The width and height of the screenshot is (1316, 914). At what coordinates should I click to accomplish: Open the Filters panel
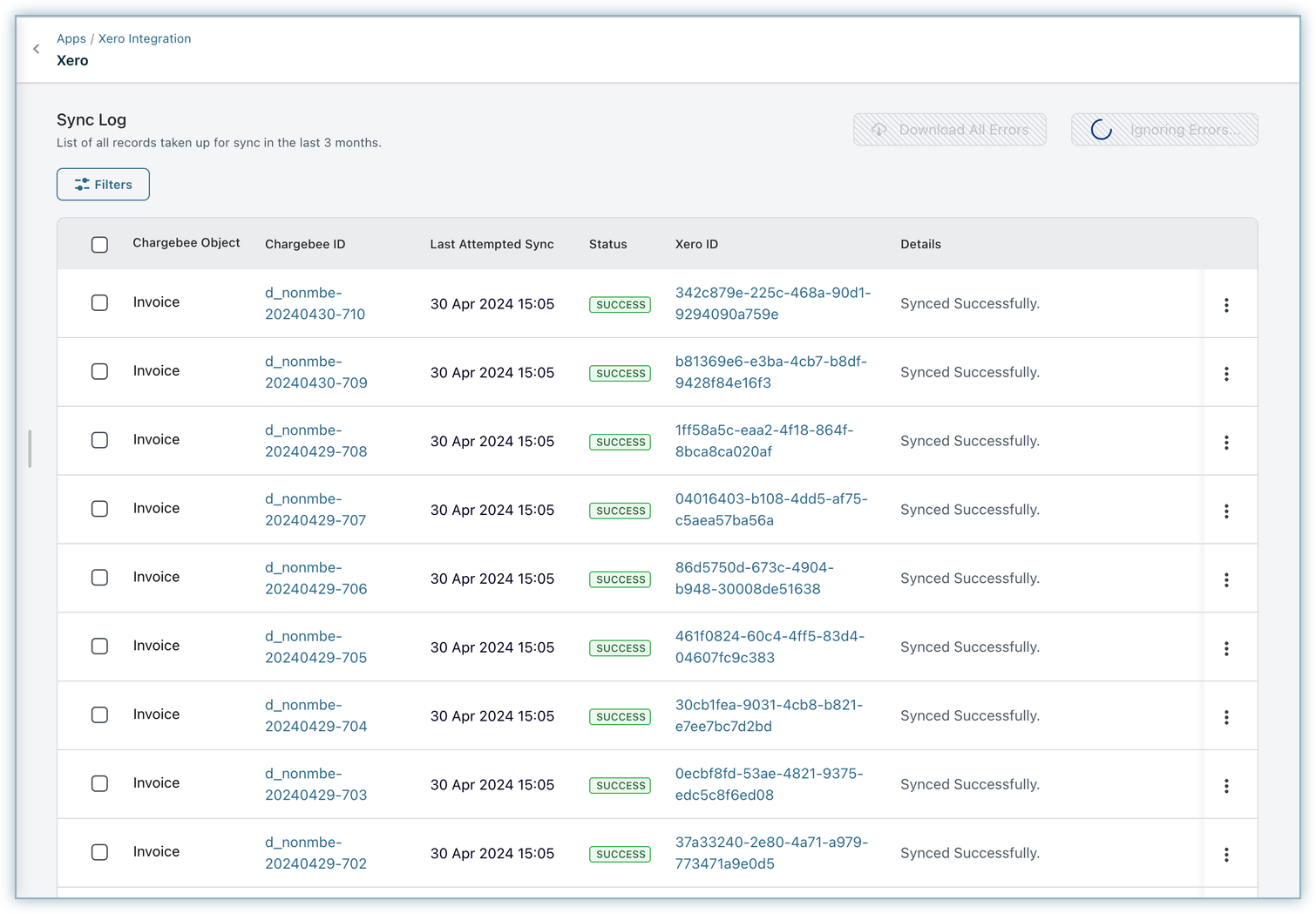click(x=103, y=185)
